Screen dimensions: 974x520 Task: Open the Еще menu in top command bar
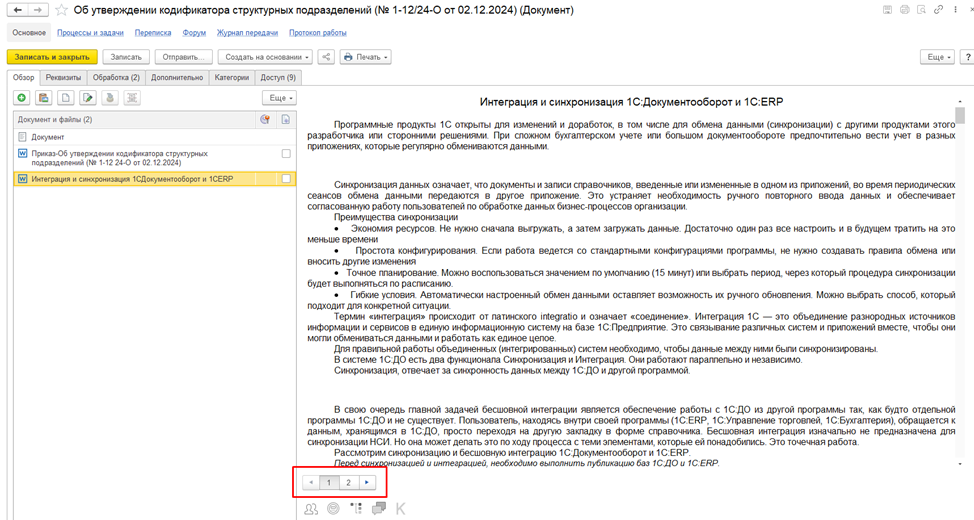pyautogui.click(x=937, y=57)
